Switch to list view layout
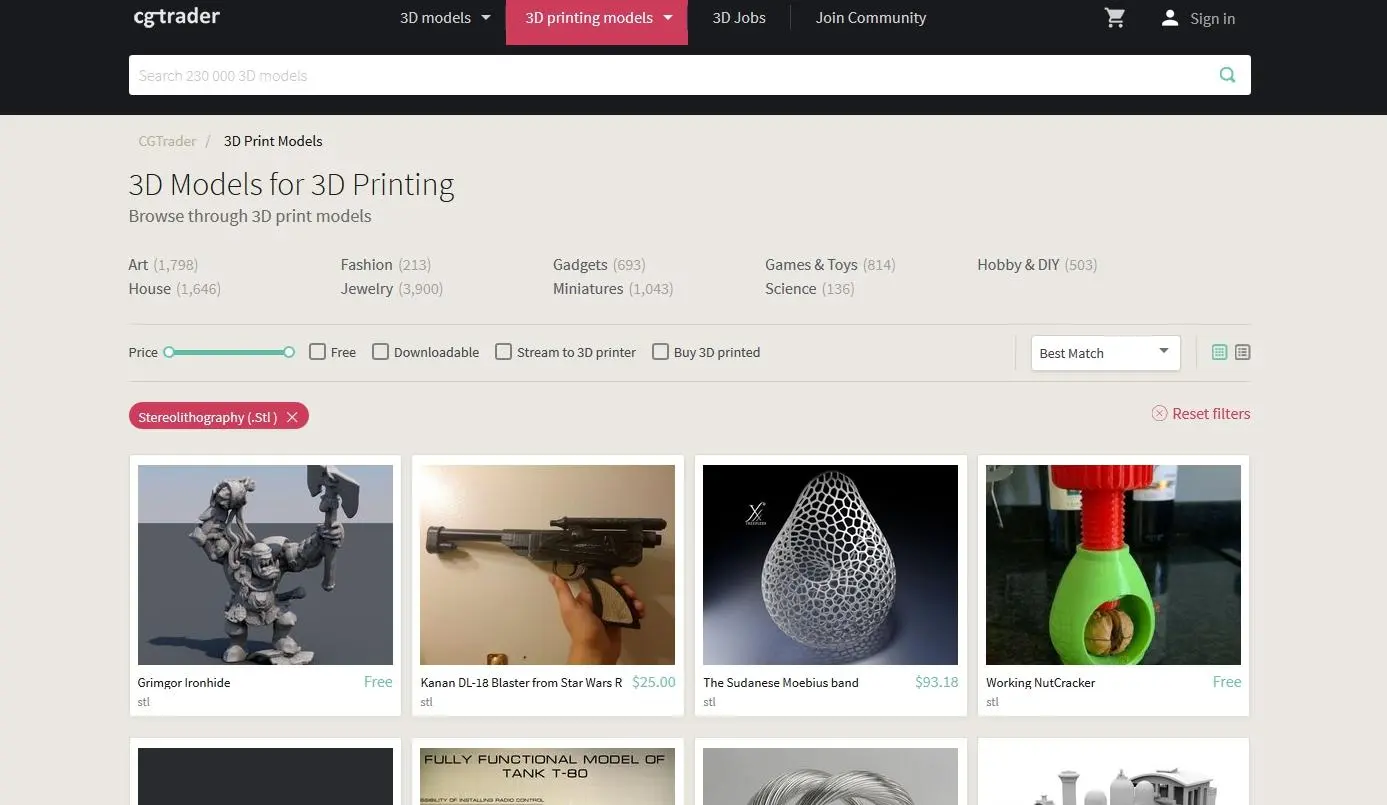This screenshot has width=1387, height=805. [x=1242, y=352]
